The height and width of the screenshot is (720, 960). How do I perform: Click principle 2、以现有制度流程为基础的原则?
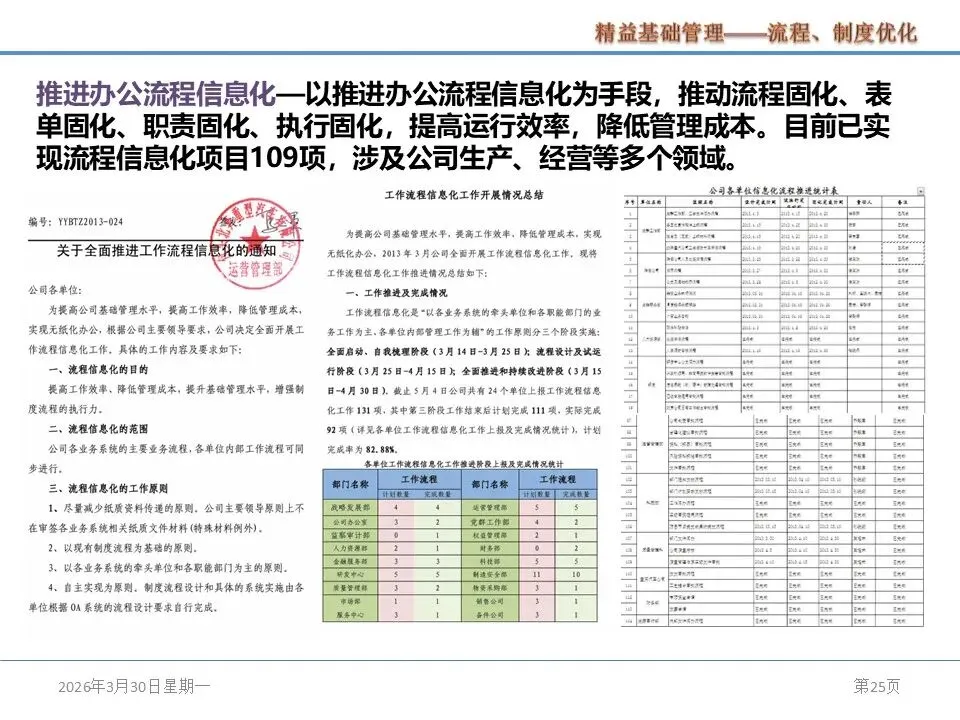click(x=122, y=548)
